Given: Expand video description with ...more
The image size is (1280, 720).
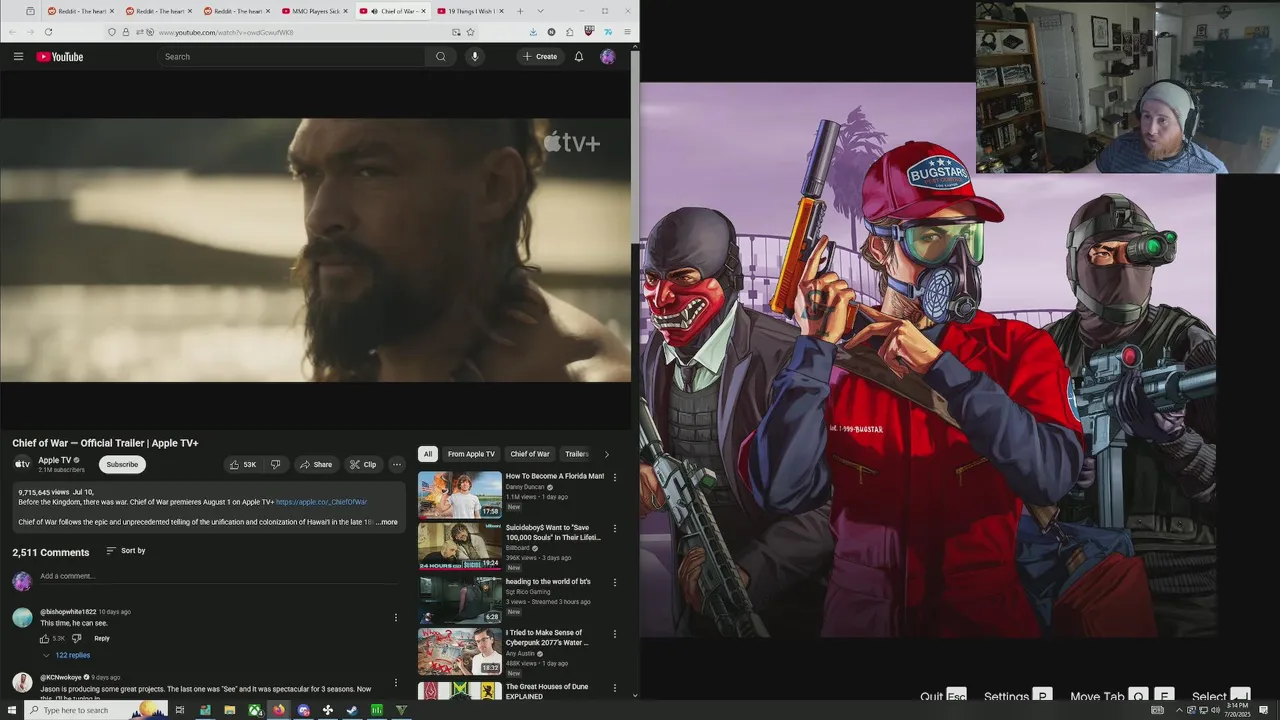Looking at the screenshot, I should [386, 522].
